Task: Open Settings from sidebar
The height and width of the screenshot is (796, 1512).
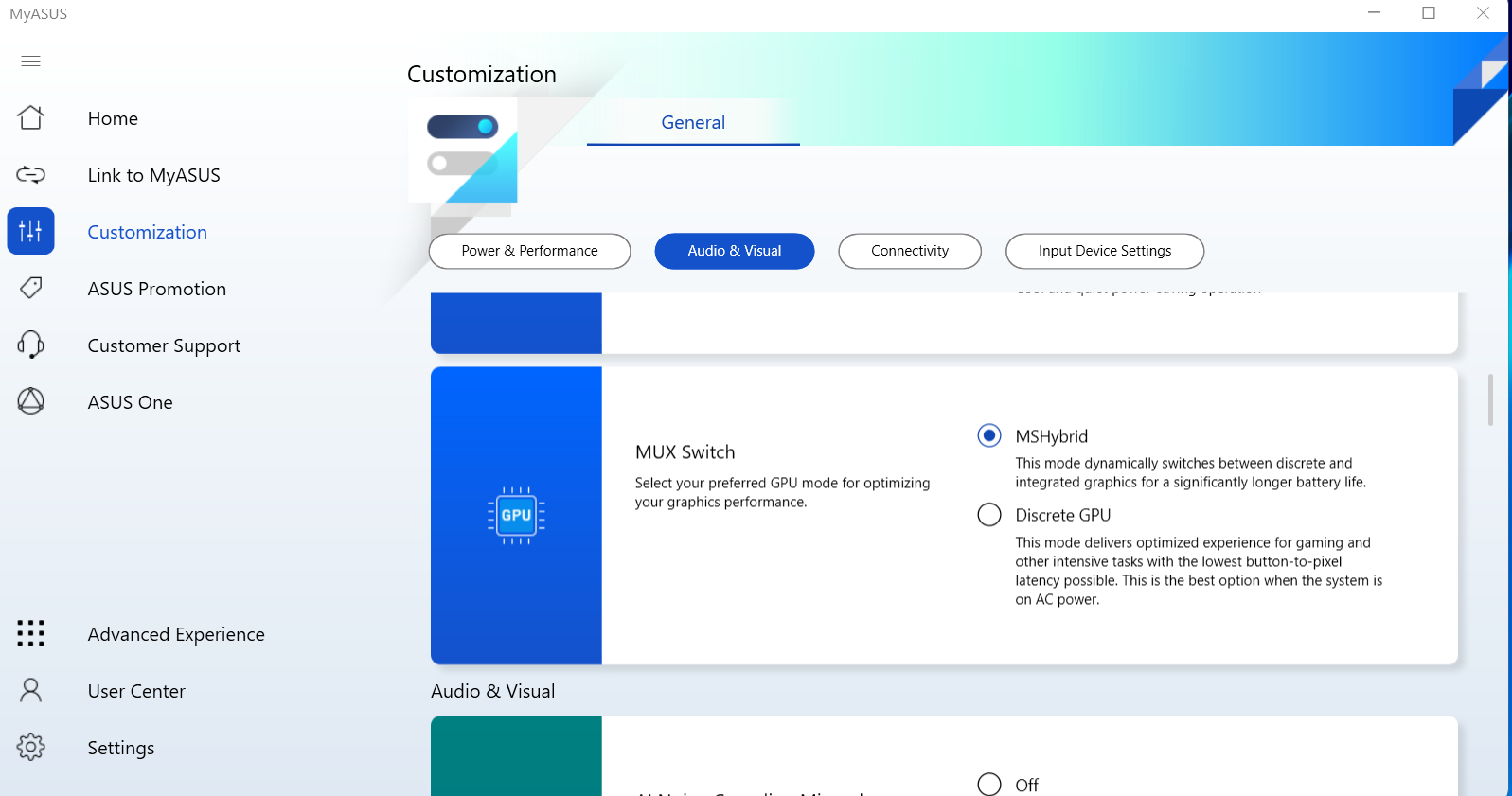Action: pyautogui.click(x=120, y=748)
